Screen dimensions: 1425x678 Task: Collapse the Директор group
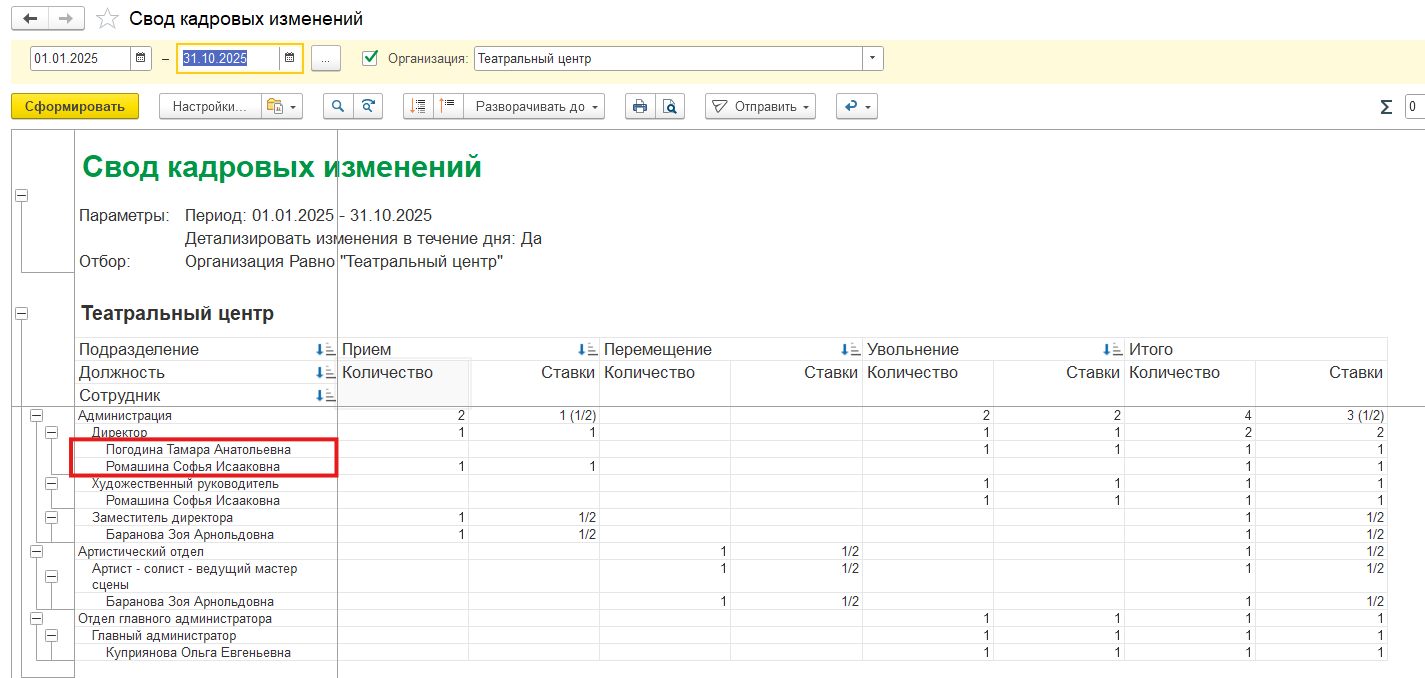point(51,432)
